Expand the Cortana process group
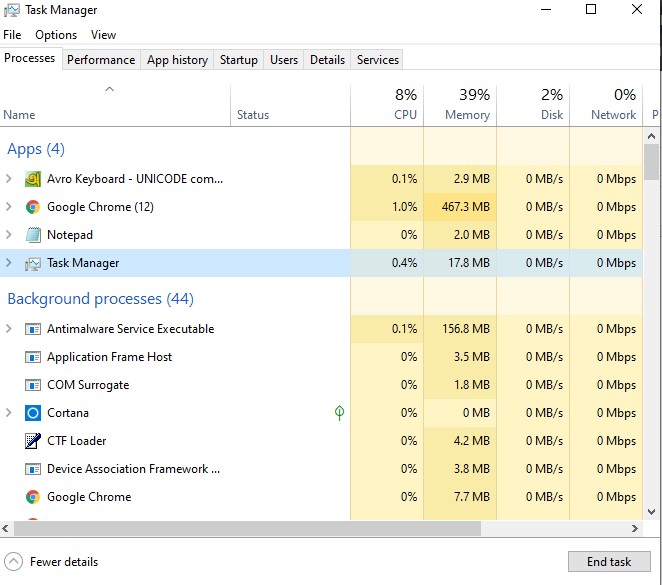662x585 pixels. click(8, 412)
